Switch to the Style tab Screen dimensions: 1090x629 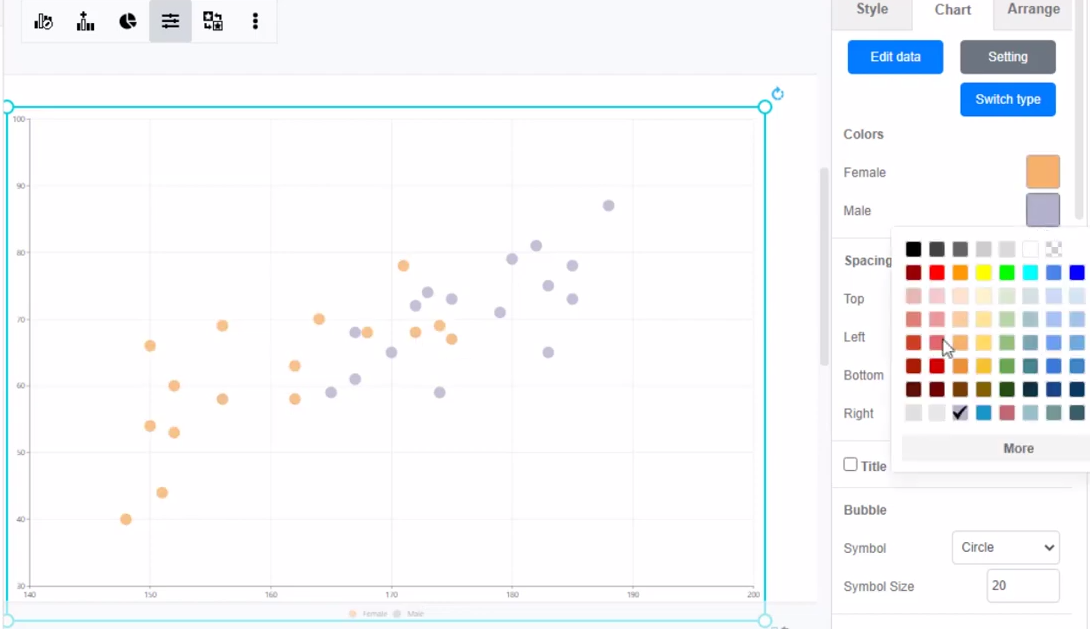pyautogui.click(x=871, y=10)
